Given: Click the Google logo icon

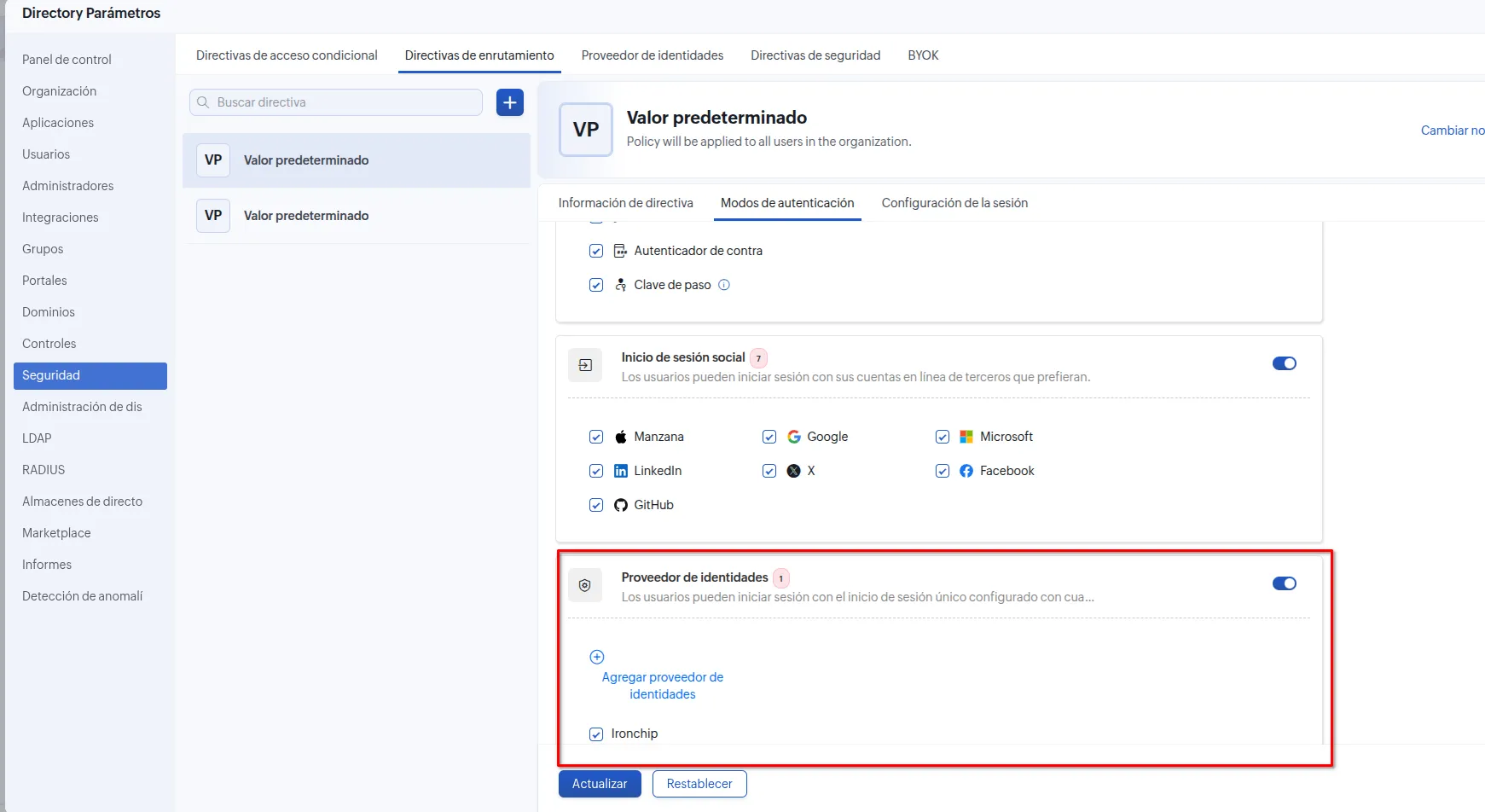Looking at the screenshot, I should tap(794, 437).
